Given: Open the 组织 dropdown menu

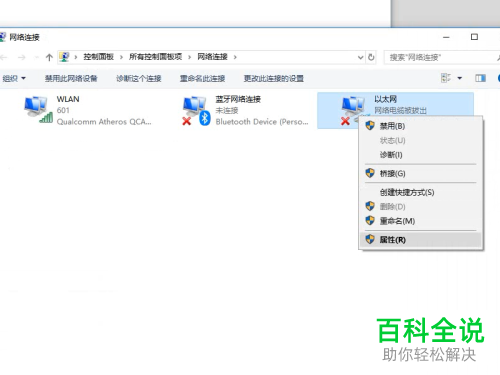Looking at the screenshot, I should point(14,78).
